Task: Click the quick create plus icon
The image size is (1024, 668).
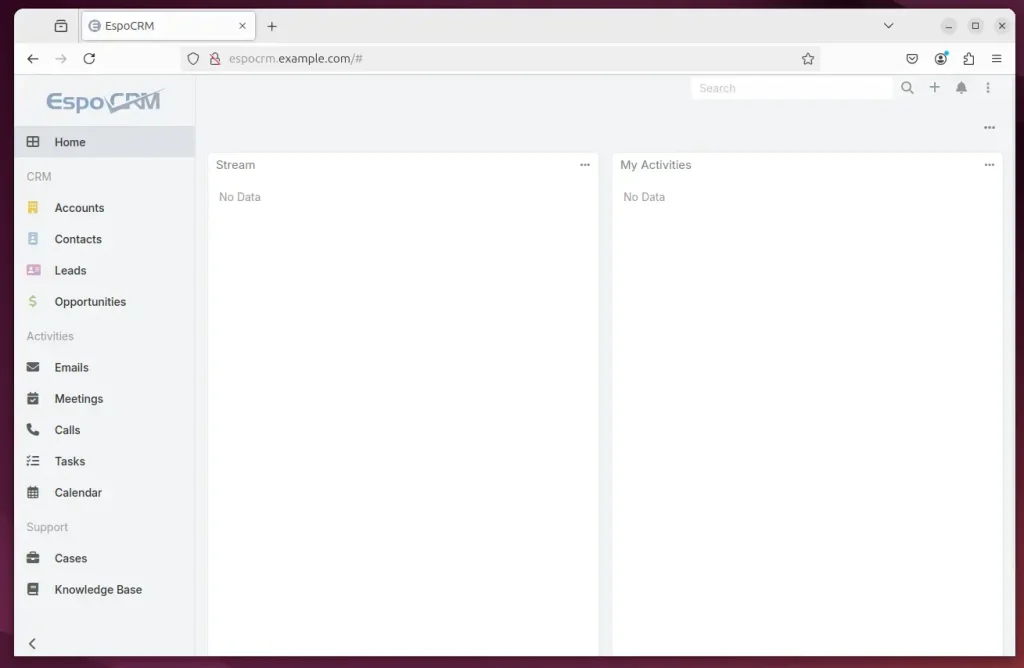Action: [x=935, y=87]
